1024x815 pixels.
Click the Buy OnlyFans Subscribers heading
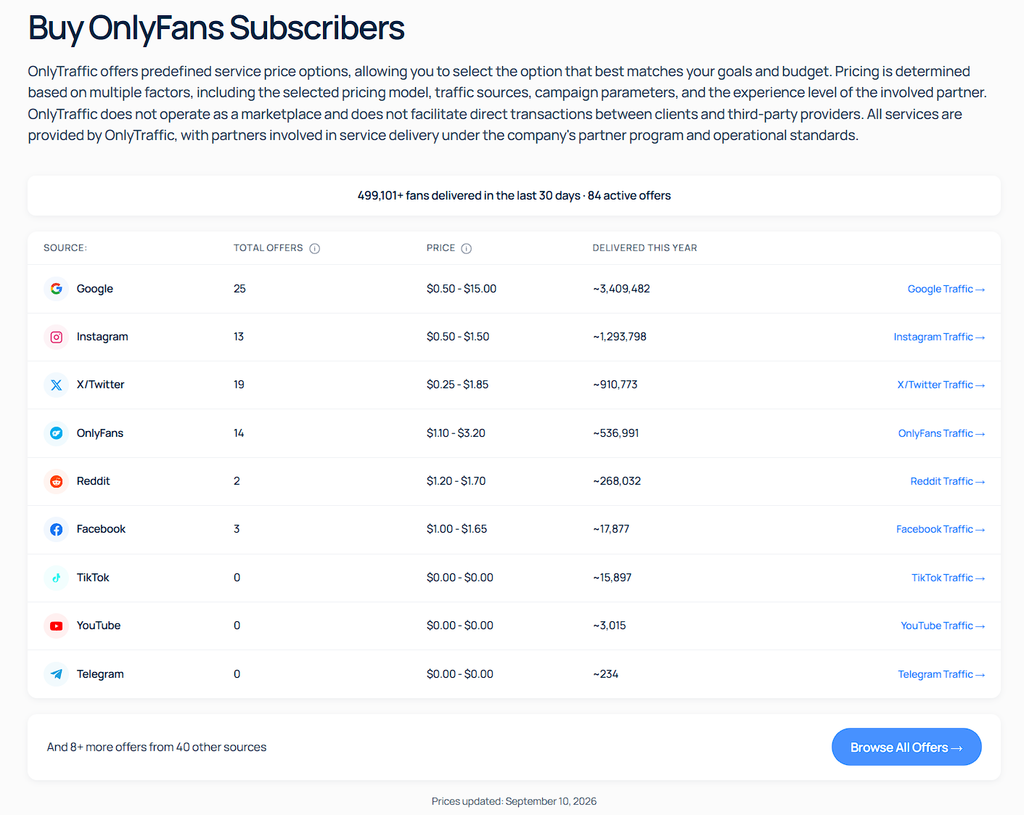point(216,28)
